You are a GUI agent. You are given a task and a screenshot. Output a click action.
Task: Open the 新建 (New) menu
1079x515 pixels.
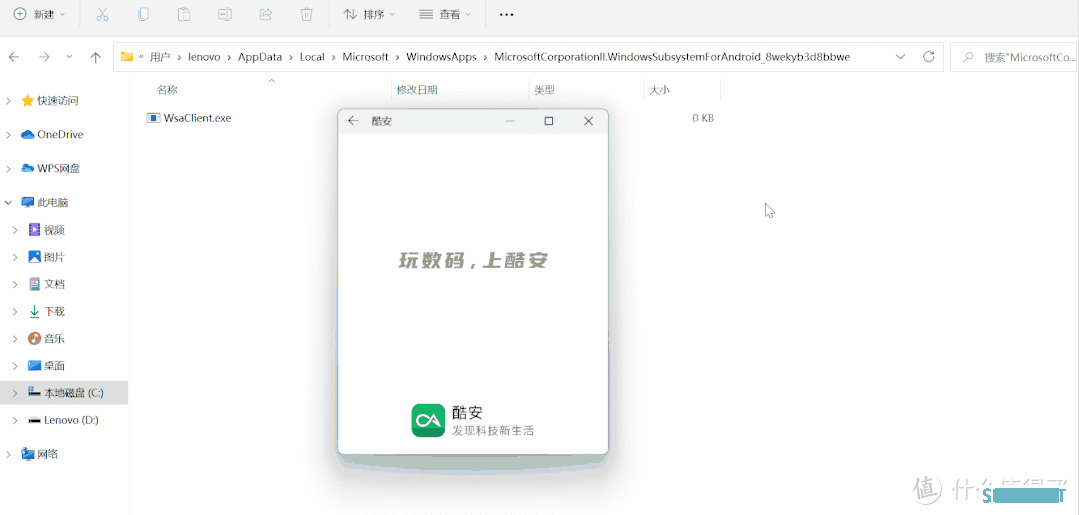pos(40,14)
